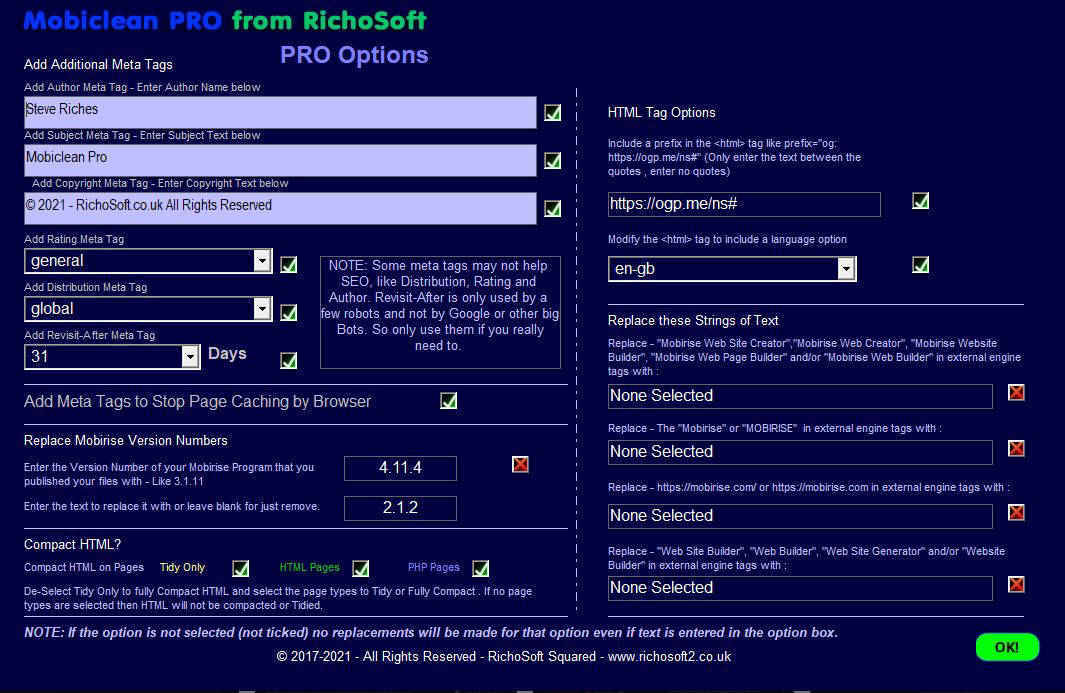Screen dimensions: 1065x693
Task: Click the Author Name field with Steve Riches
Action: [x=280, y=112]
